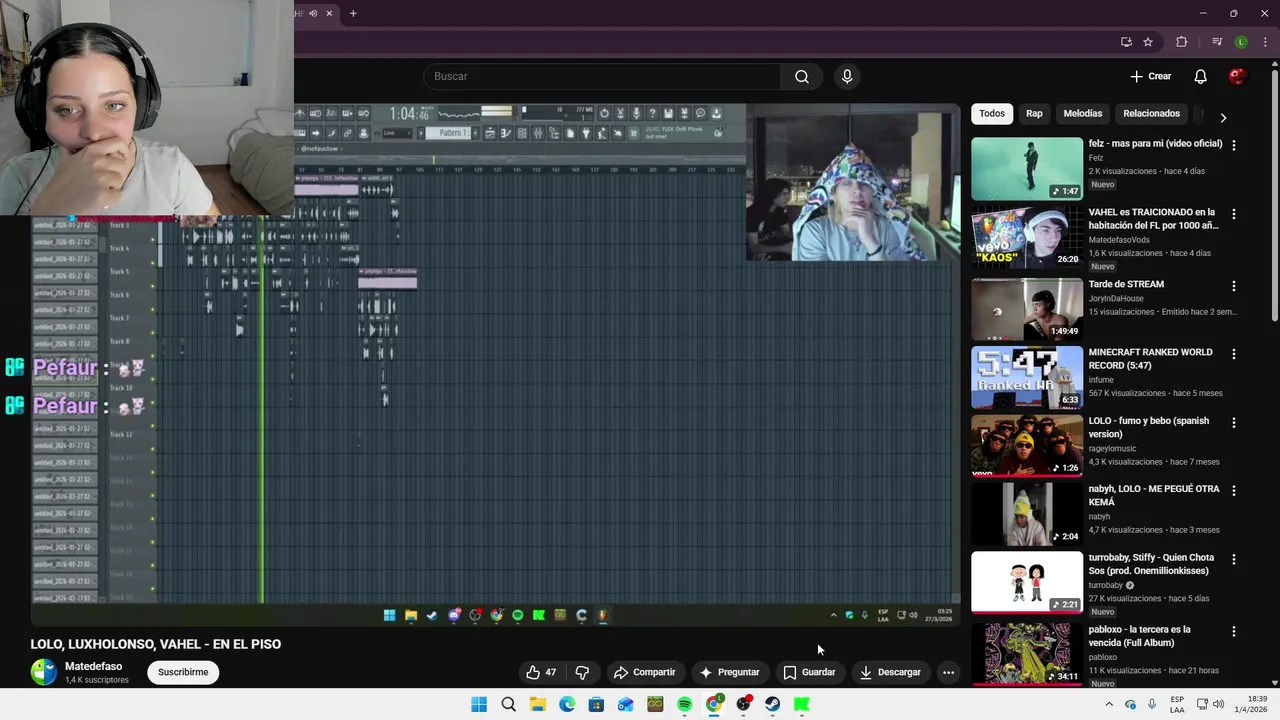Open options for 'ME PEGUÉ OTRA KEMÁ' video

point(1233,491)
